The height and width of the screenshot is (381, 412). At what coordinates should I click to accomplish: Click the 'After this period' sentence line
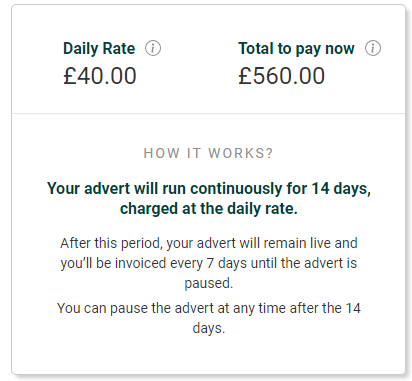pyautogui.click(x=209, y=243)
